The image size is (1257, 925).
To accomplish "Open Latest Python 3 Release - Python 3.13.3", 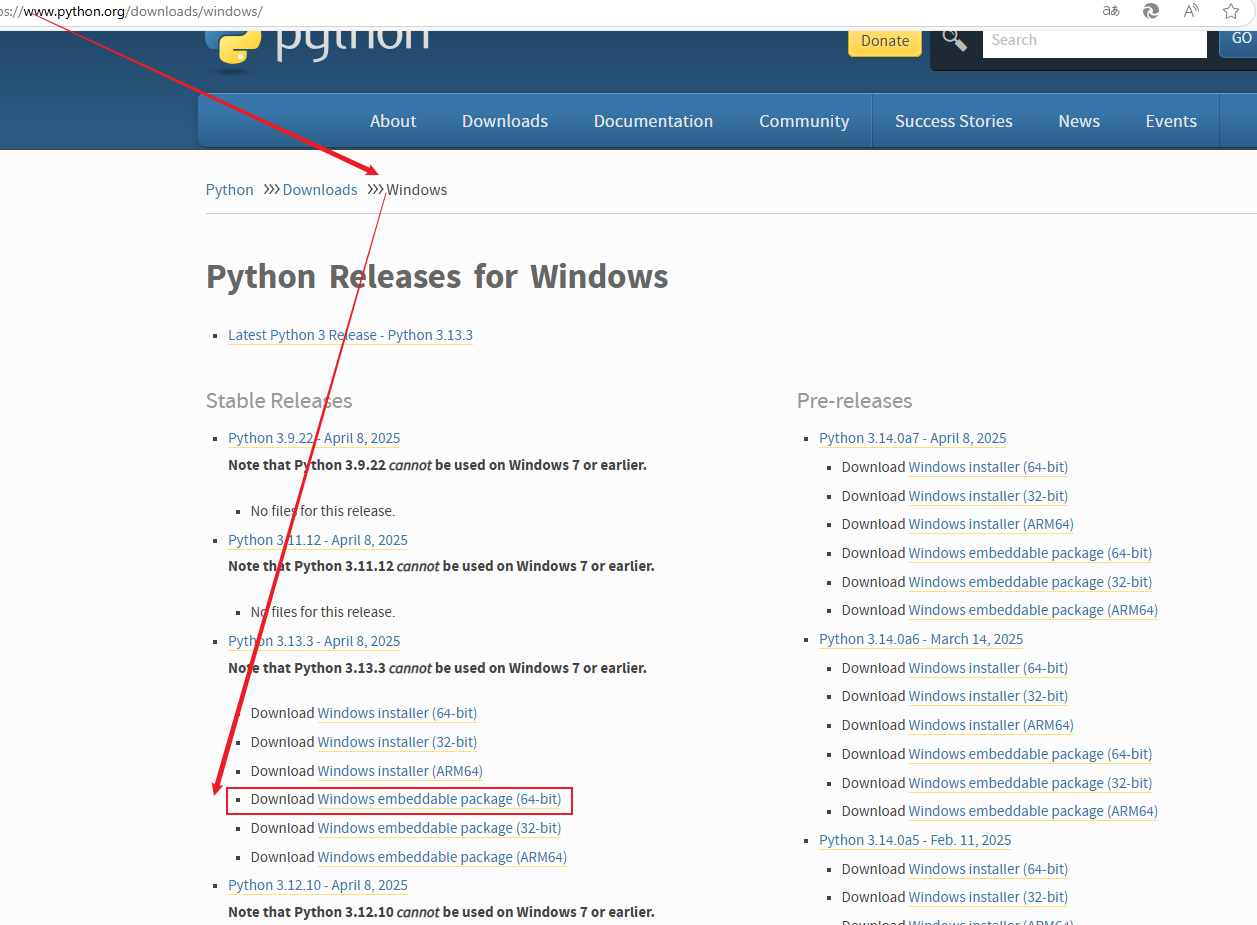I will (350, 335).
